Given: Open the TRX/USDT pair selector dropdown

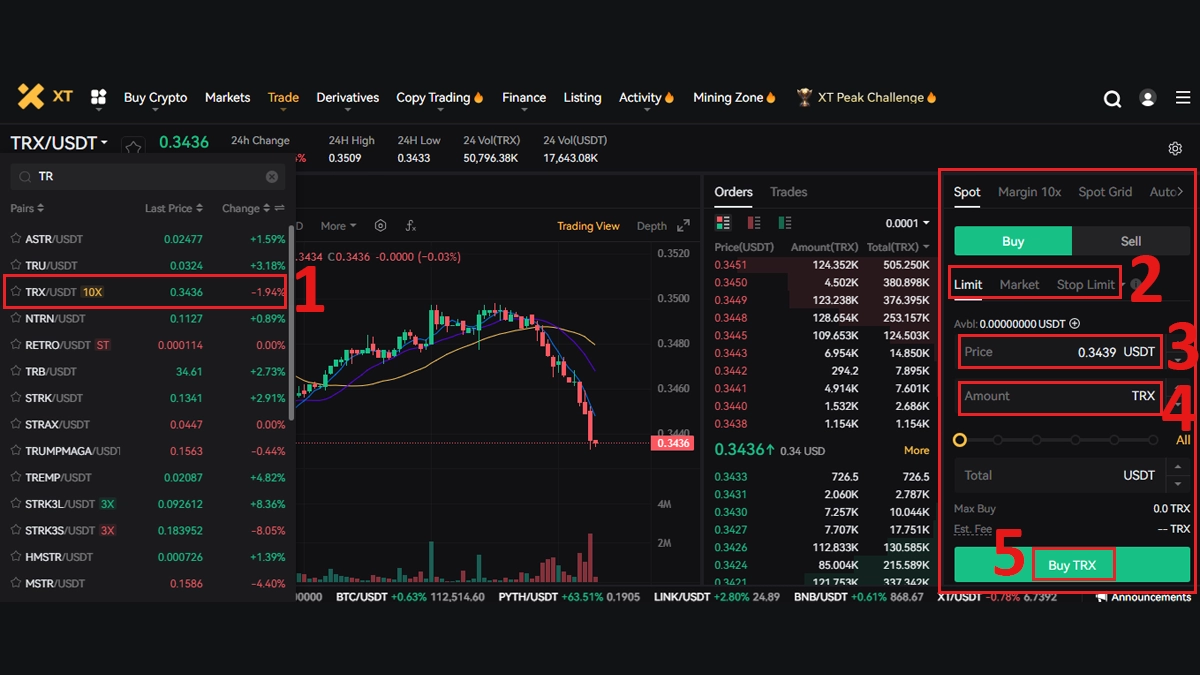Looking at the screenshot, I should coord(60,143).
